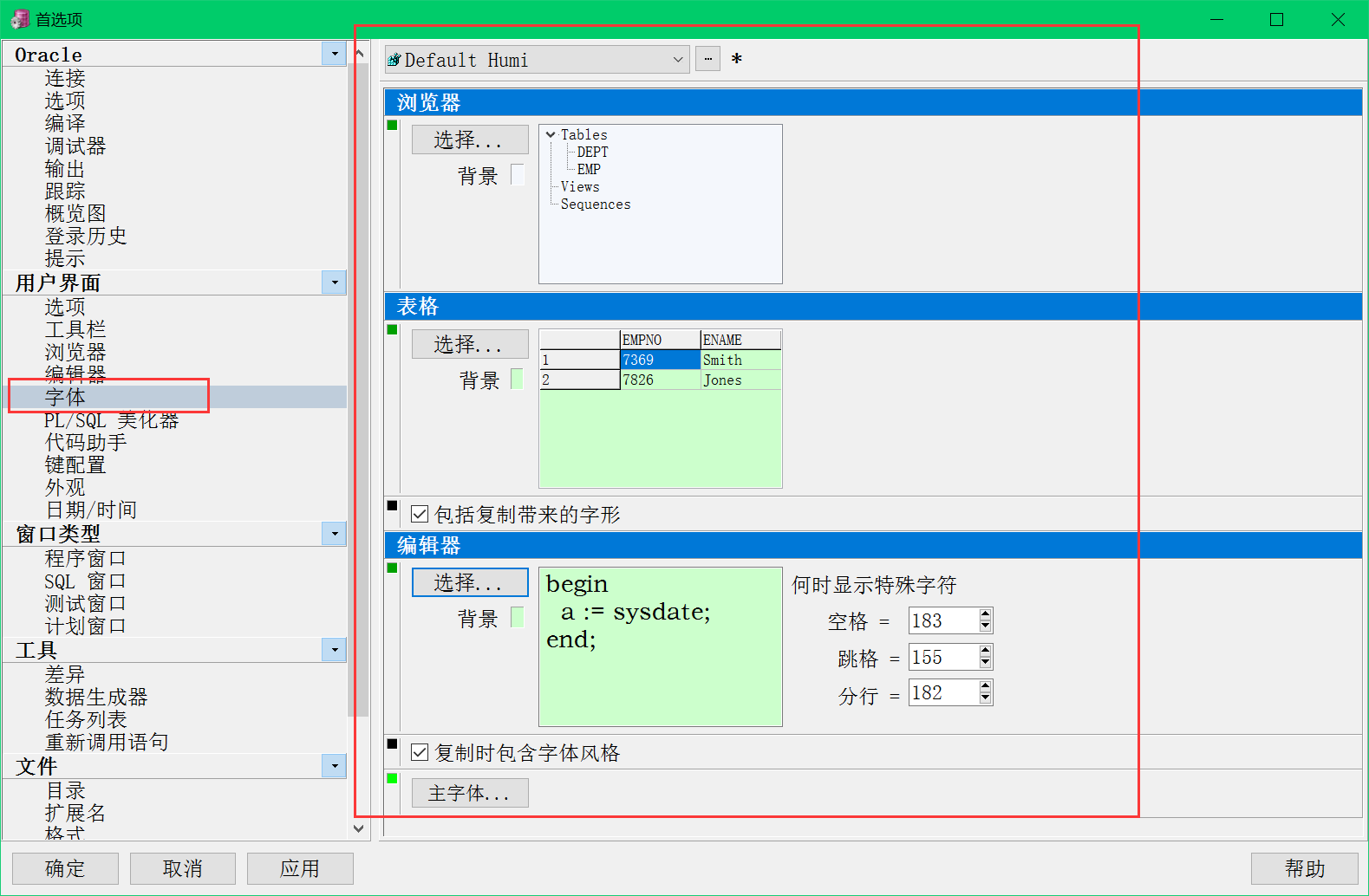Click the 确定 button
Viewport: 1369px width, 896px height.
pos(65,868)
